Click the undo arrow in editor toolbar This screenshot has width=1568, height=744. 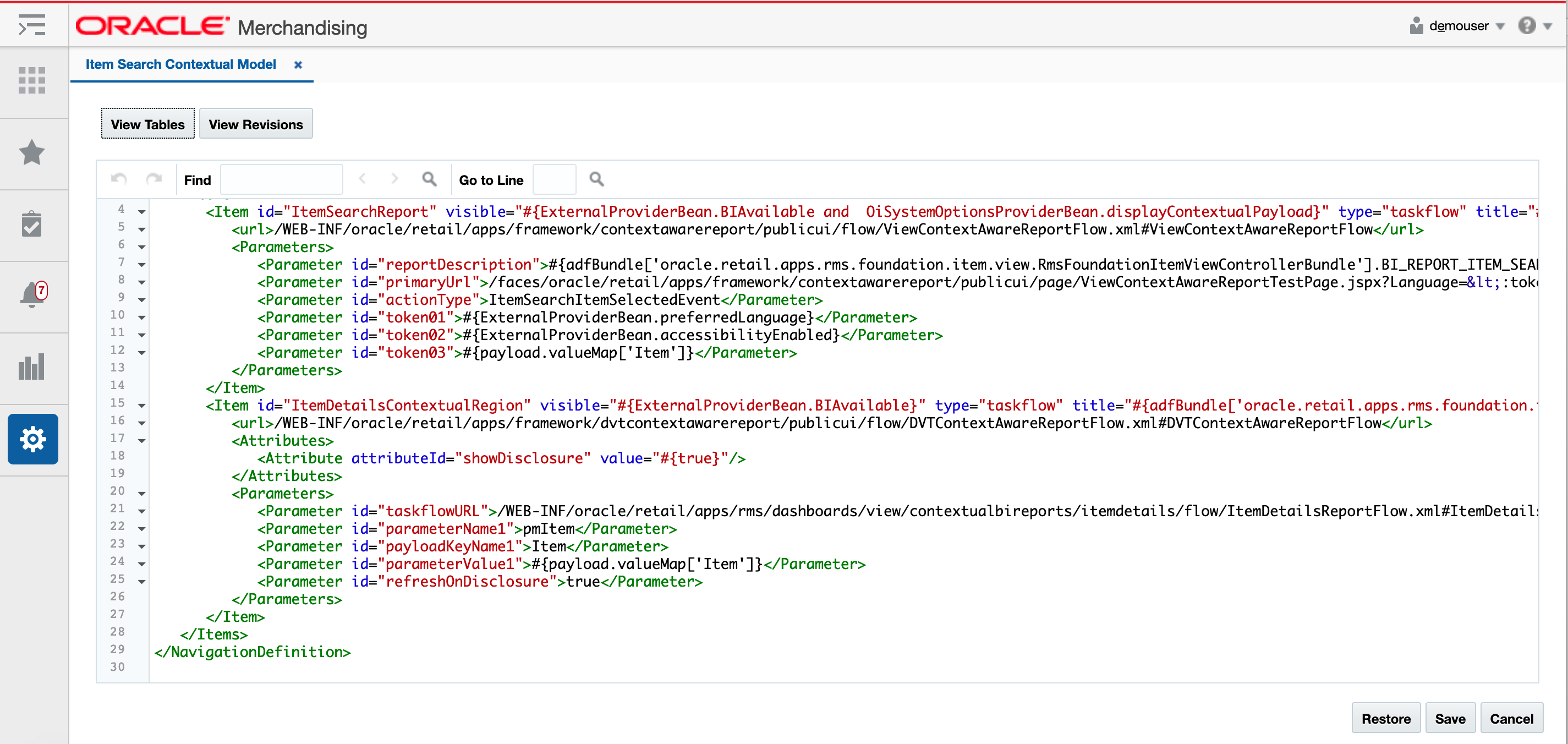(119, 179)
